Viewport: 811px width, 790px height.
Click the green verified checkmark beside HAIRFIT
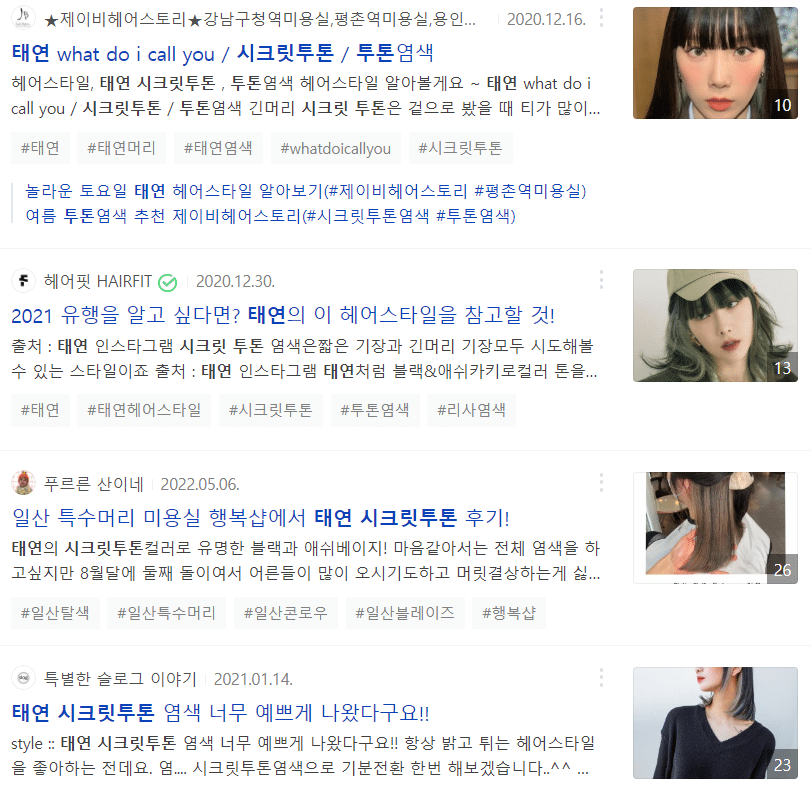click(x=168, y=282)
